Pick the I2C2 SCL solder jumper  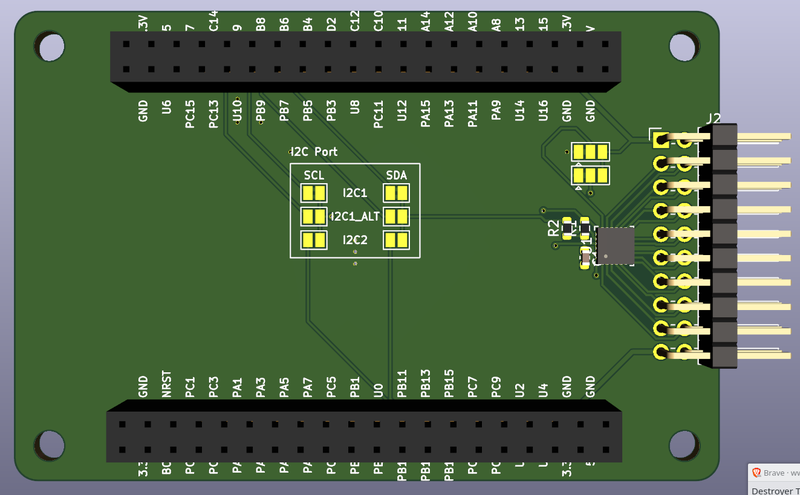coord(314,240)
